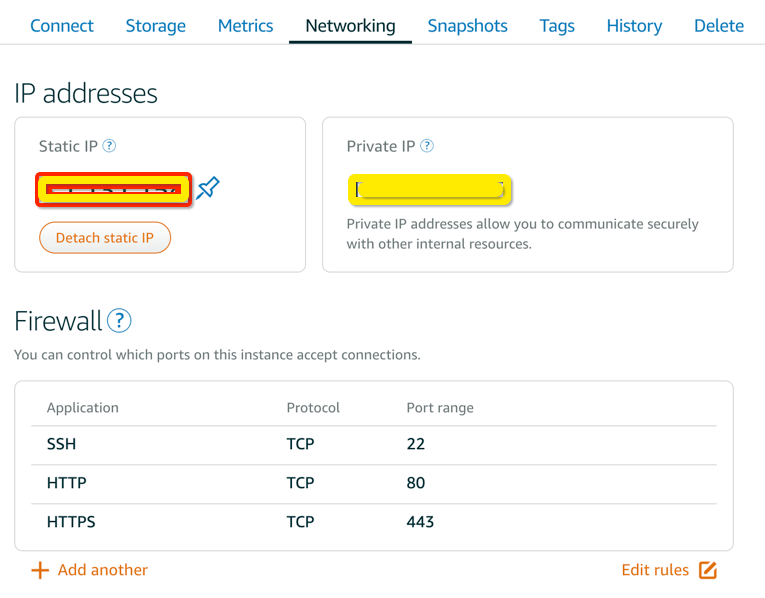Click the blue pin icon beside static IP

coord(208,188)
